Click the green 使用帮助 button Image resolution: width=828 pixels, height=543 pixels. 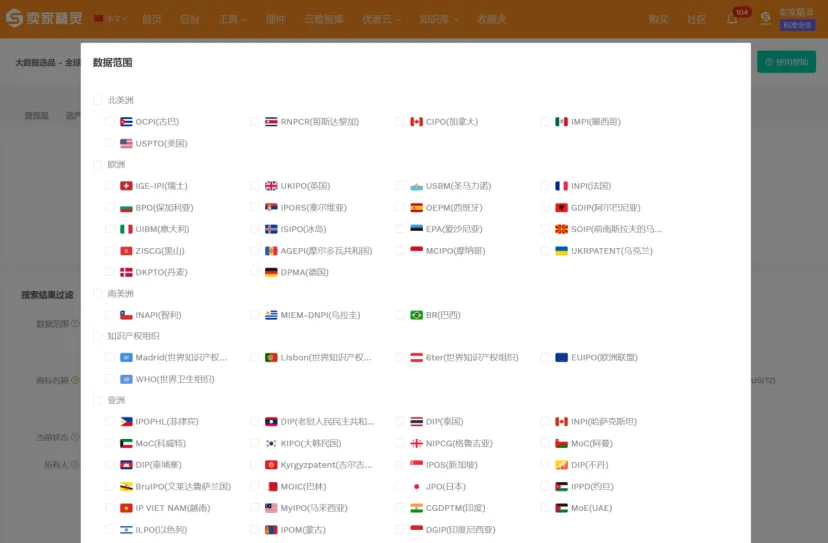point(786,62)
